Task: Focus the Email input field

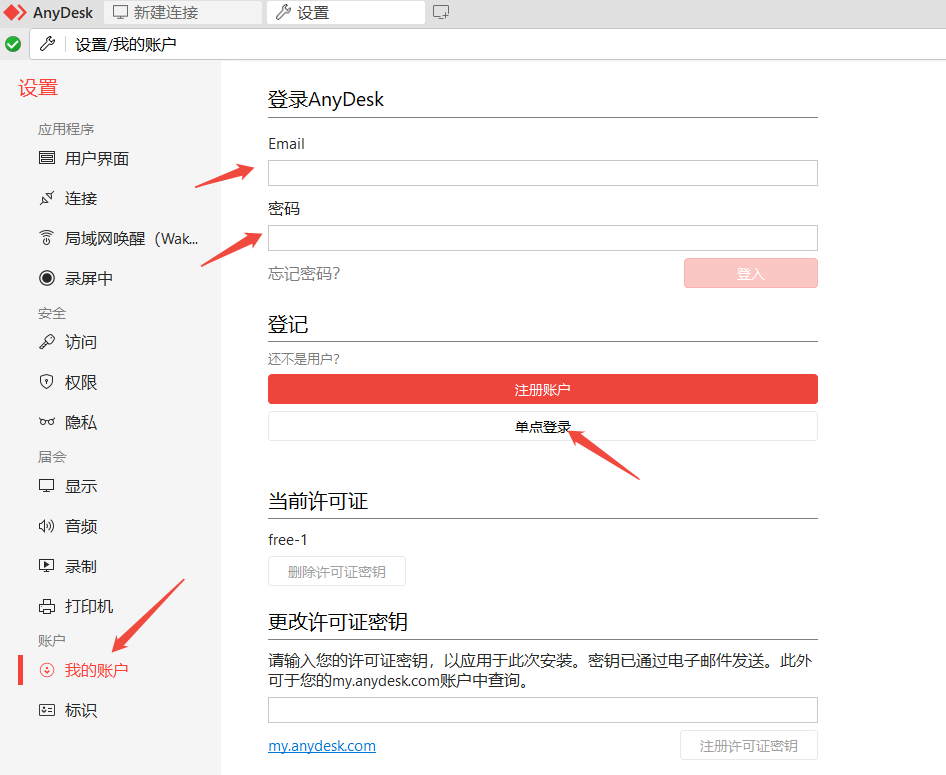Action: click(542, 173)
